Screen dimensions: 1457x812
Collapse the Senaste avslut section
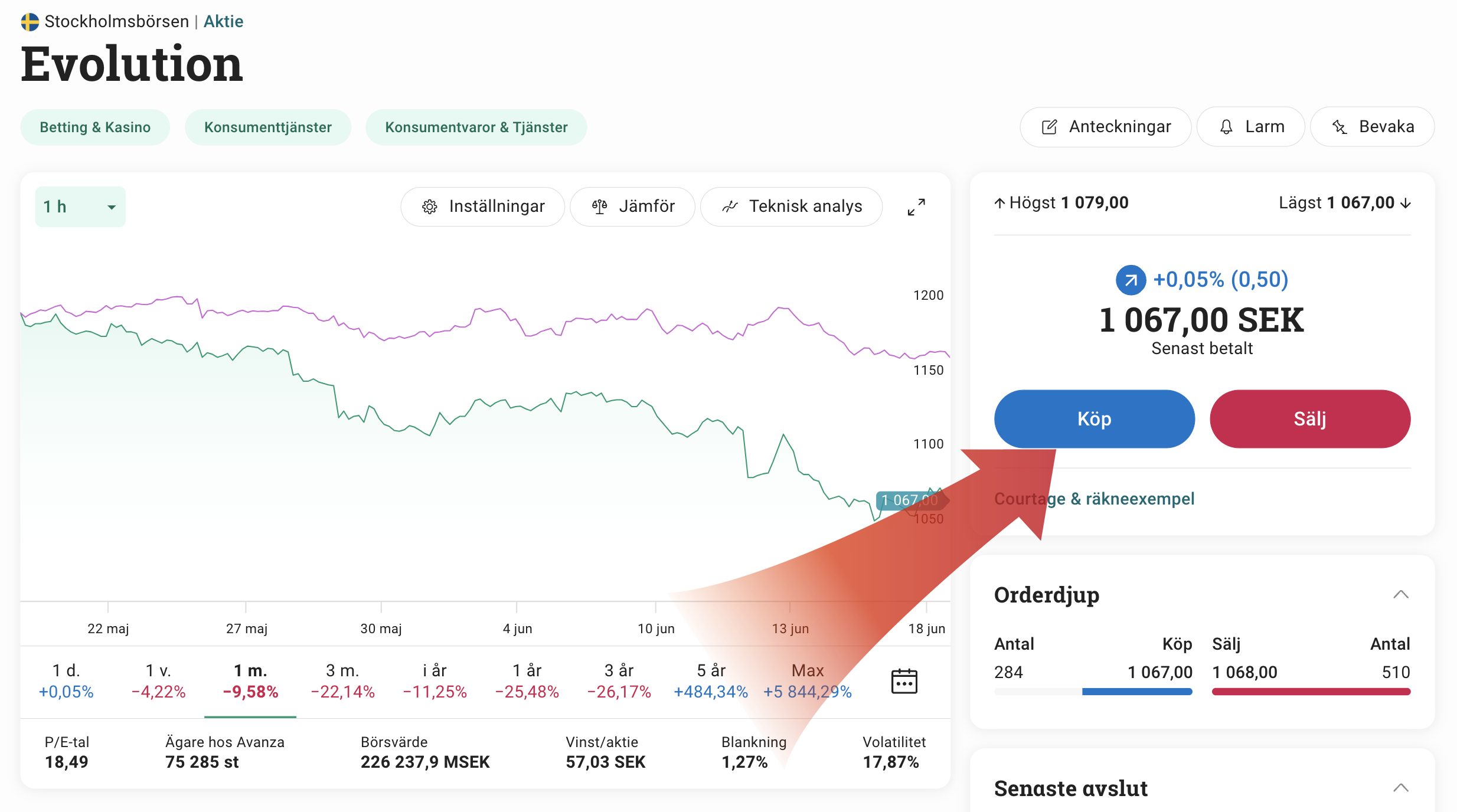coord(1400,788)
